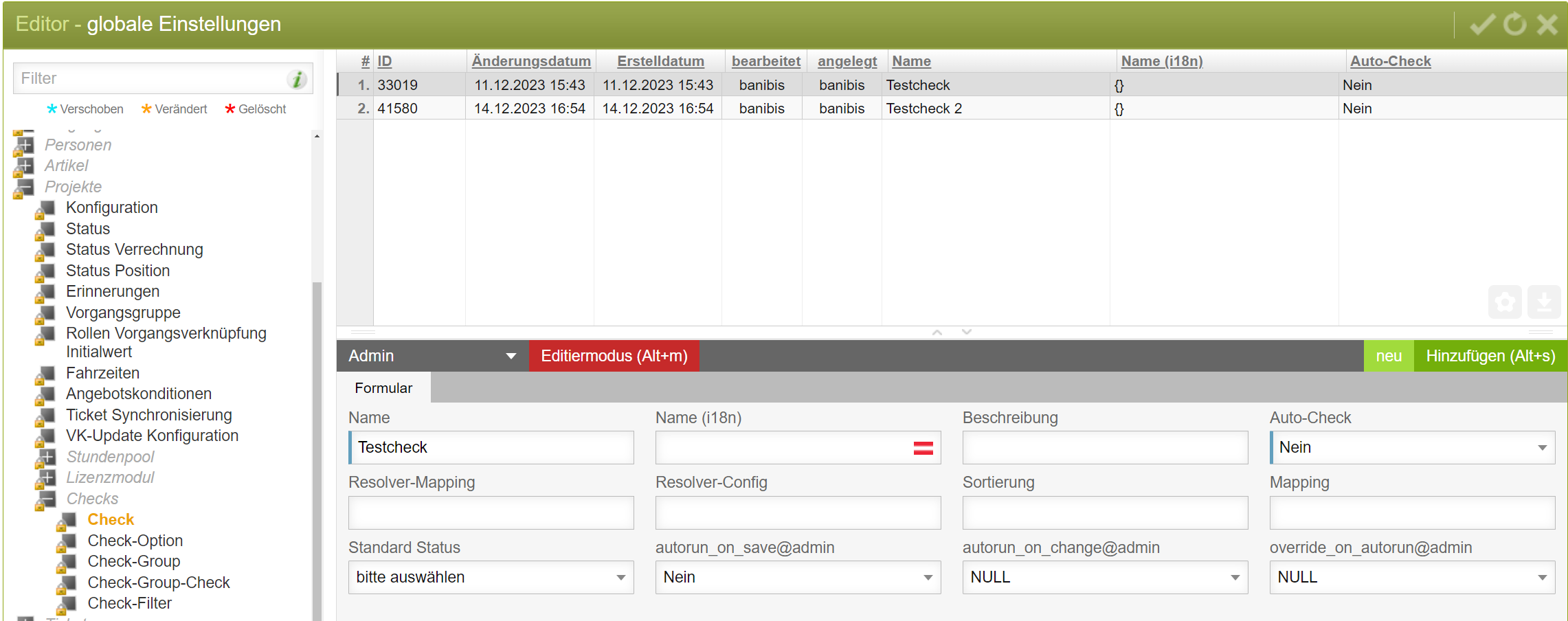Open the Standard Status dropdown
The width and height of the screenshot is (1568, 621).
click(491, 578)
